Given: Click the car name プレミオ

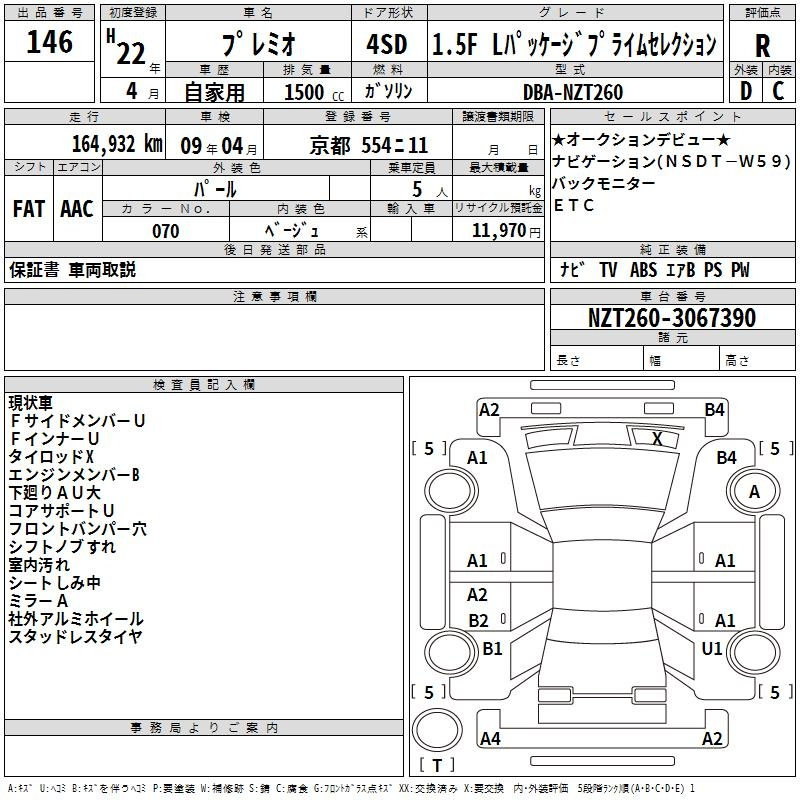Looking at the screenshot, I should (259, 43).
